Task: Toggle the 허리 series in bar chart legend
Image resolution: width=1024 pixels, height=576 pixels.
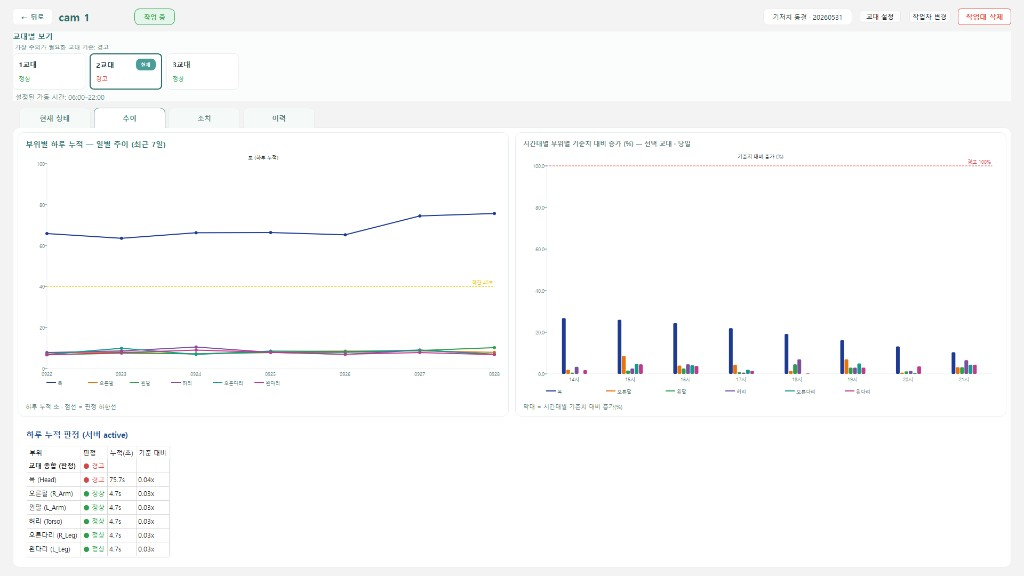Action: (x=736, y=391)
